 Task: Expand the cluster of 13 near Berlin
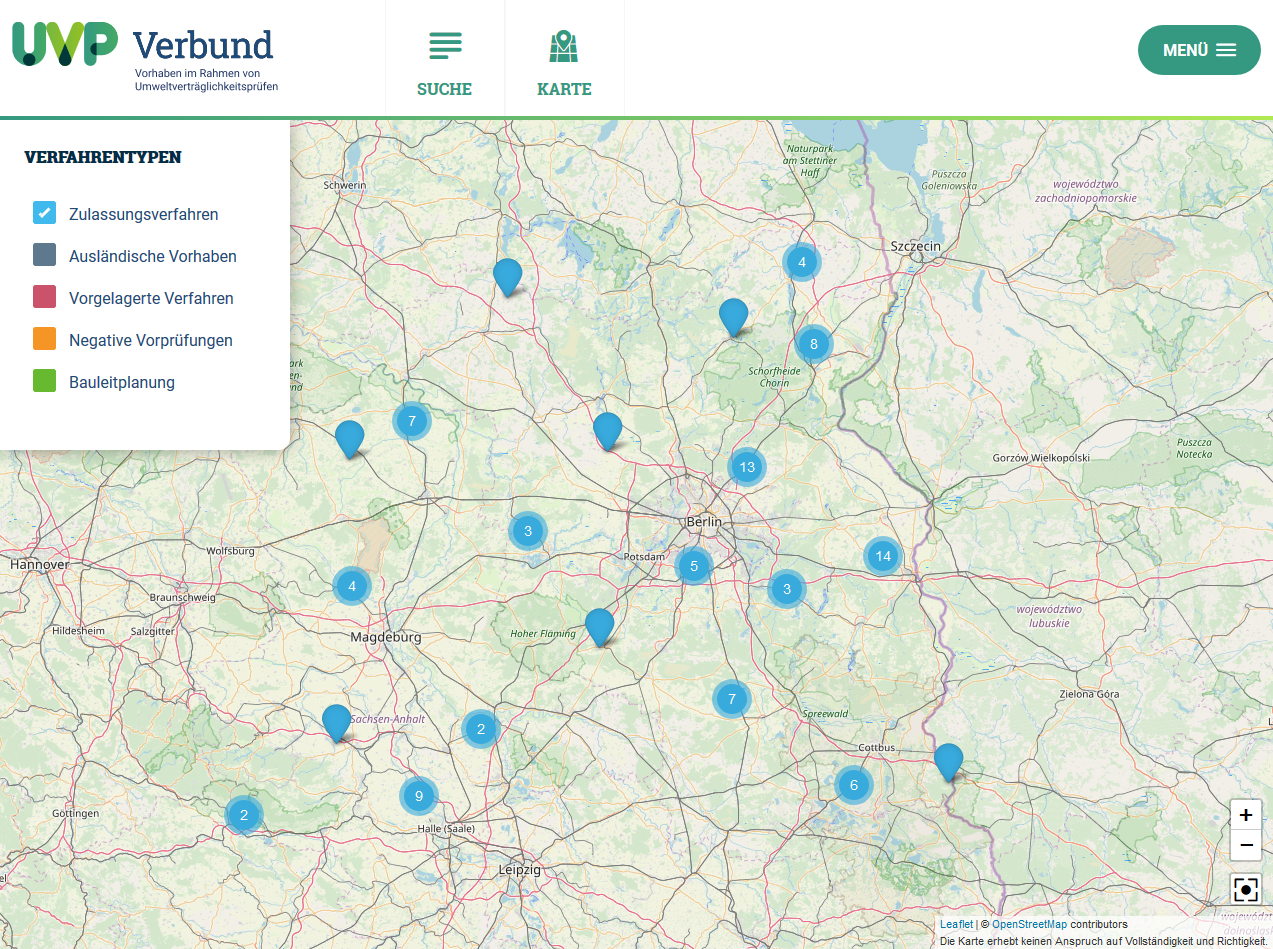[746, 467]
